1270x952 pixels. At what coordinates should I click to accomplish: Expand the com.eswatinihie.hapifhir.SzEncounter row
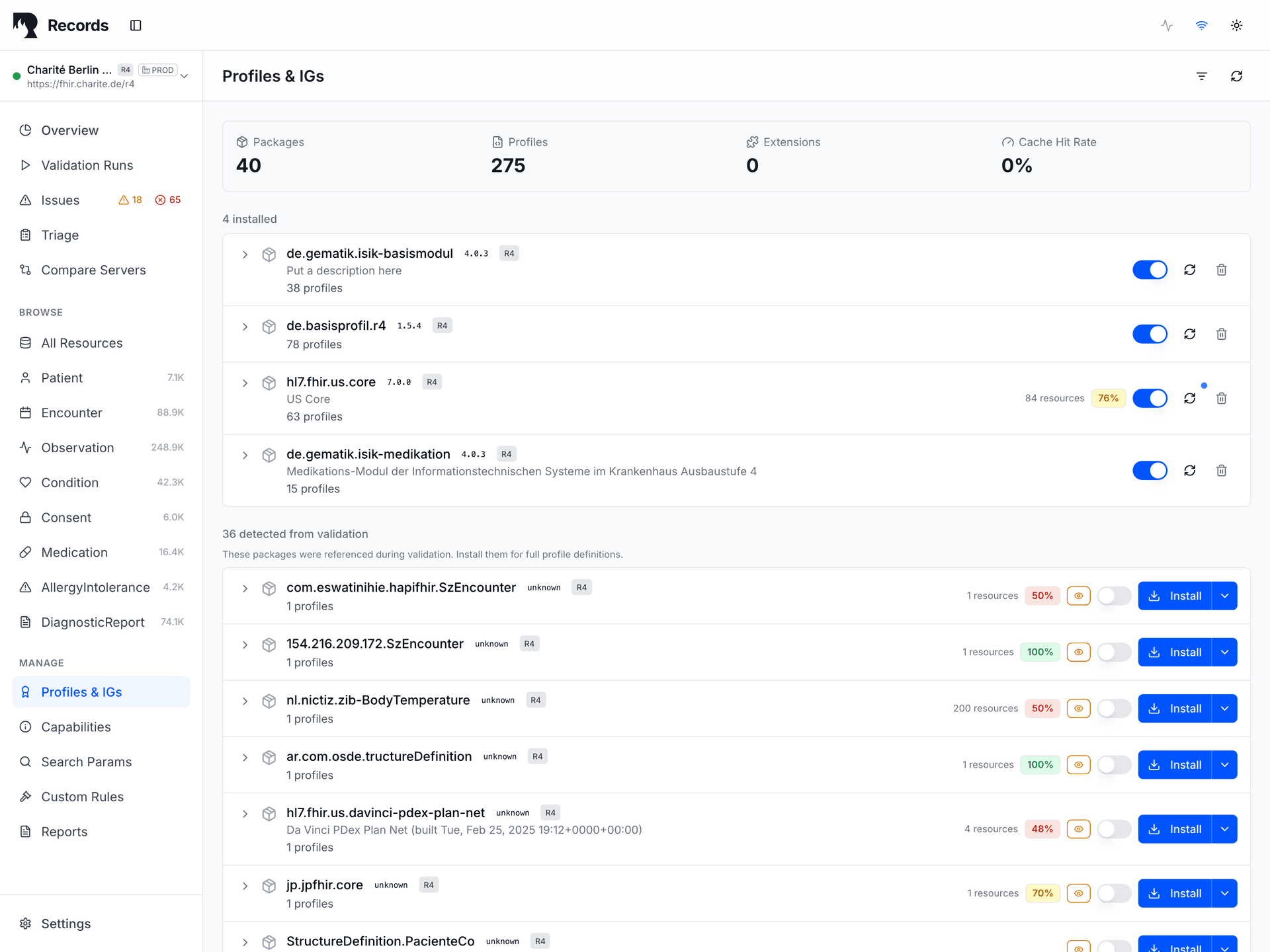pos(245,588)
